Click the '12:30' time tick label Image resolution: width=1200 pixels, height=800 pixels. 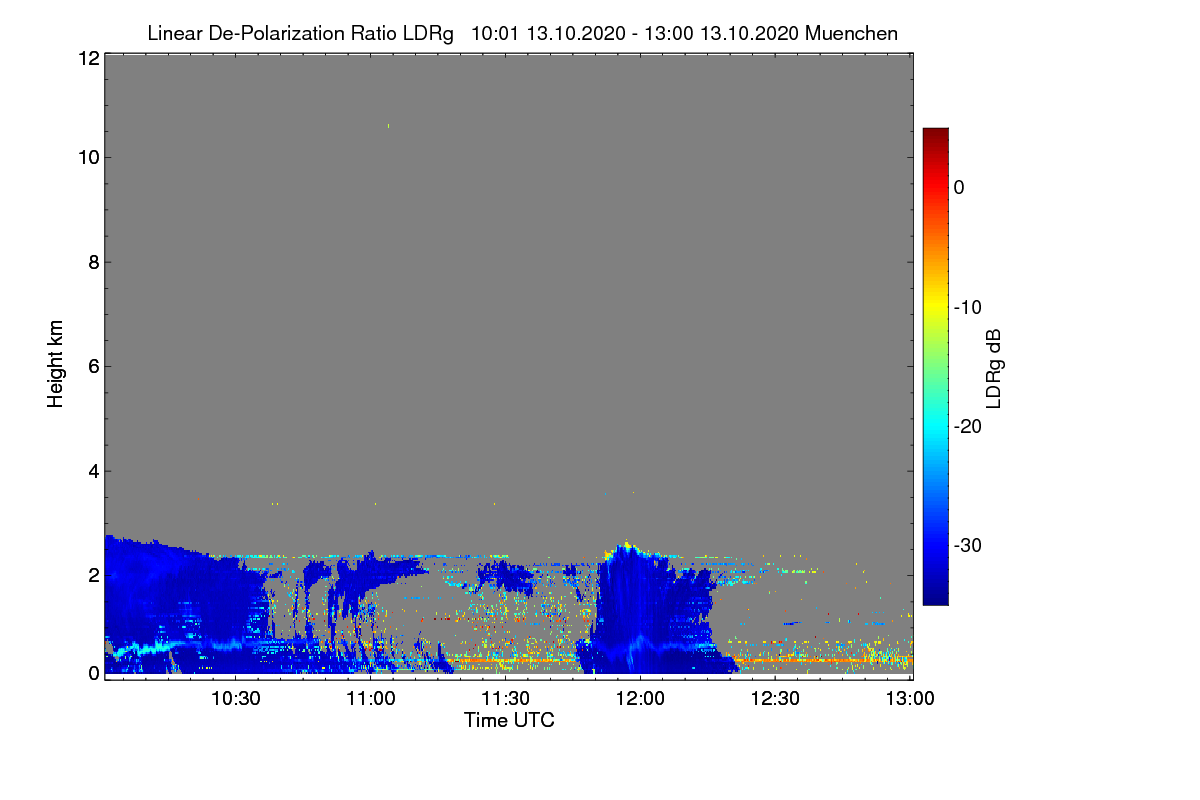tap(776, 699)
